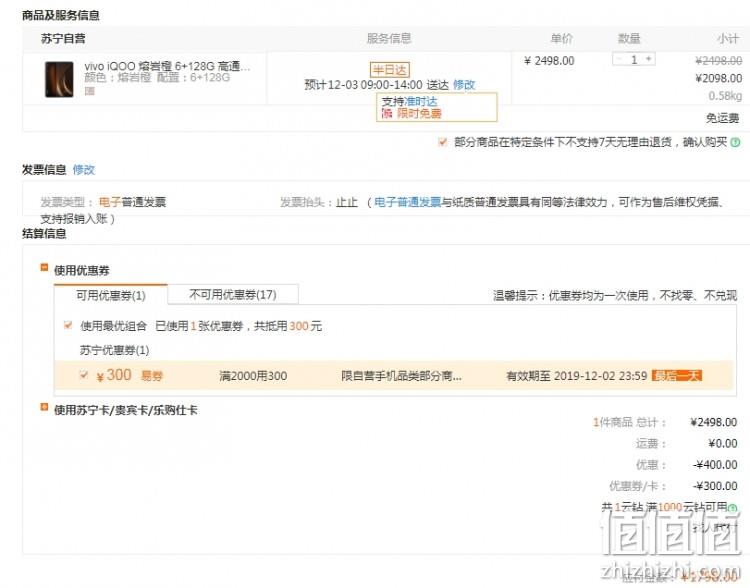750x588 pixels.
Task: Click the 颜色：熔岩橙 配置：6+128G spec text
Action: (x=157, y=78)
